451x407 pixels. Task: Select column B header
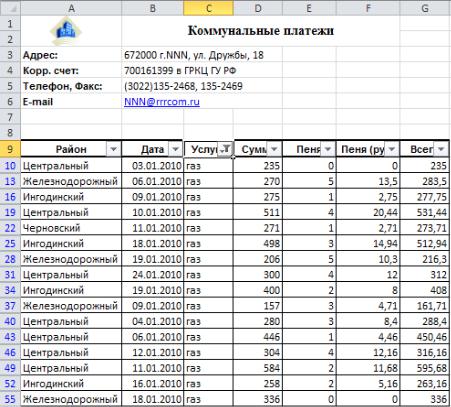(x=152, y=8)
